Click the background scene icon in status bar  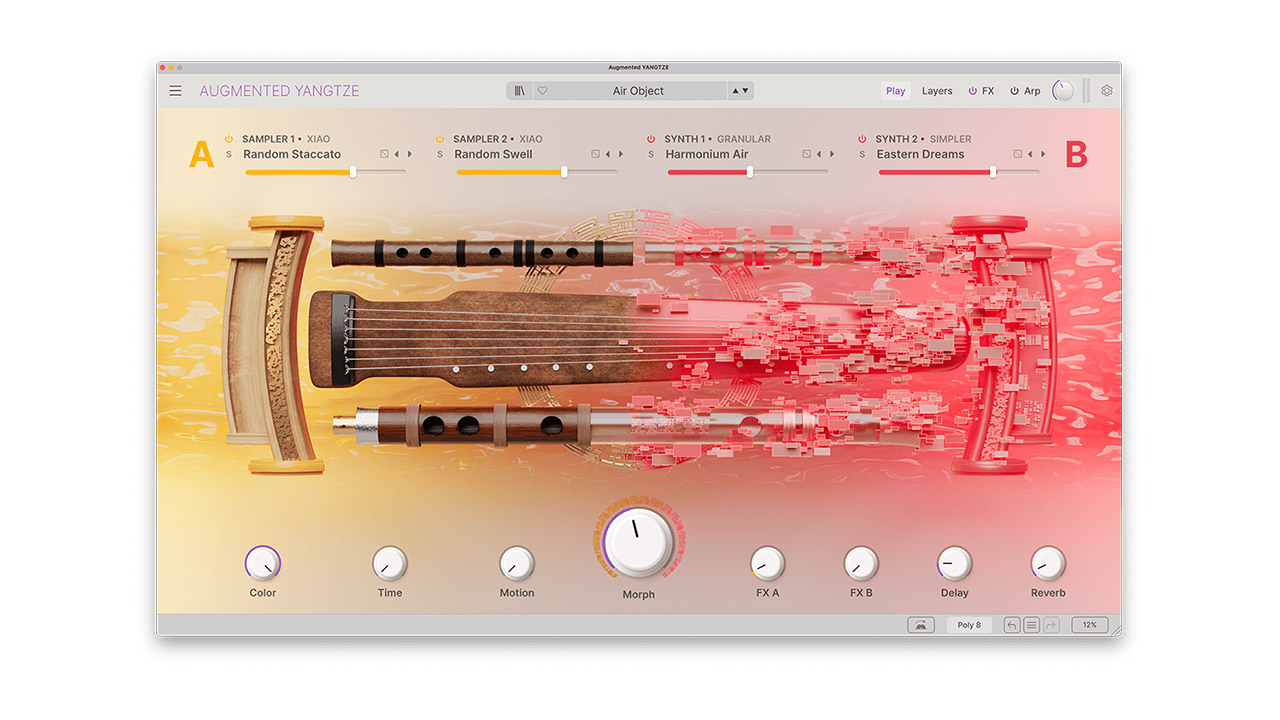click(x=921, y=625)
